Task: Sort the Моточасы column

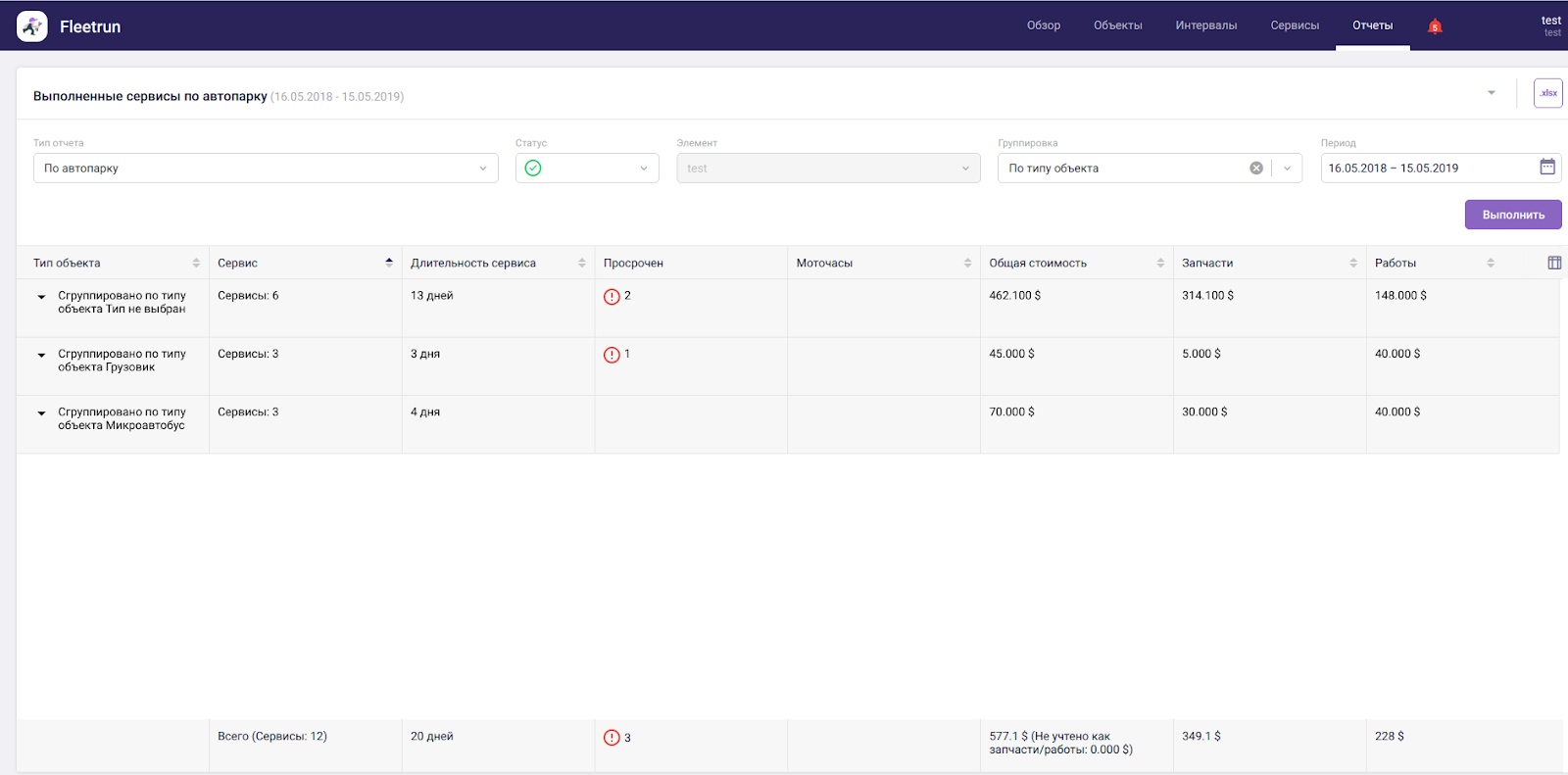Action: (x=967, y=263)
